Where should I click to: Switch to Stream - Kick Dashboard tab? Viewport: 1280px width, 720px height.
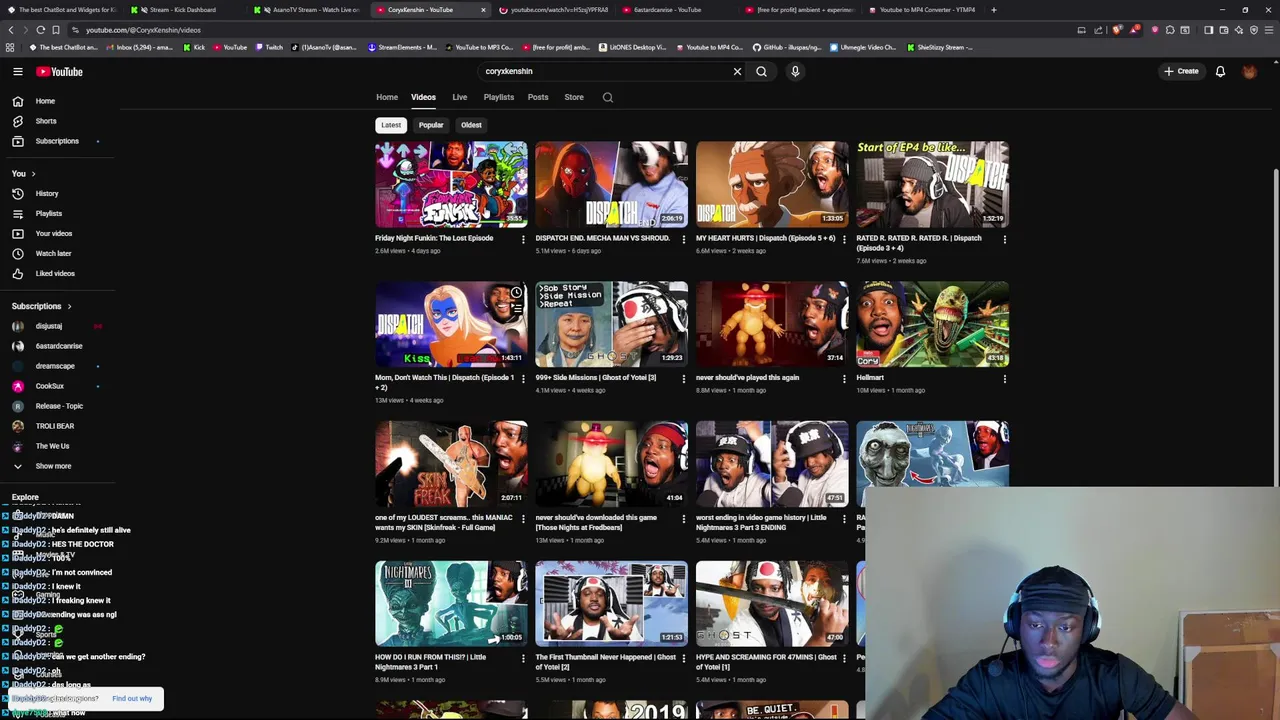click(x=183, y=10)
